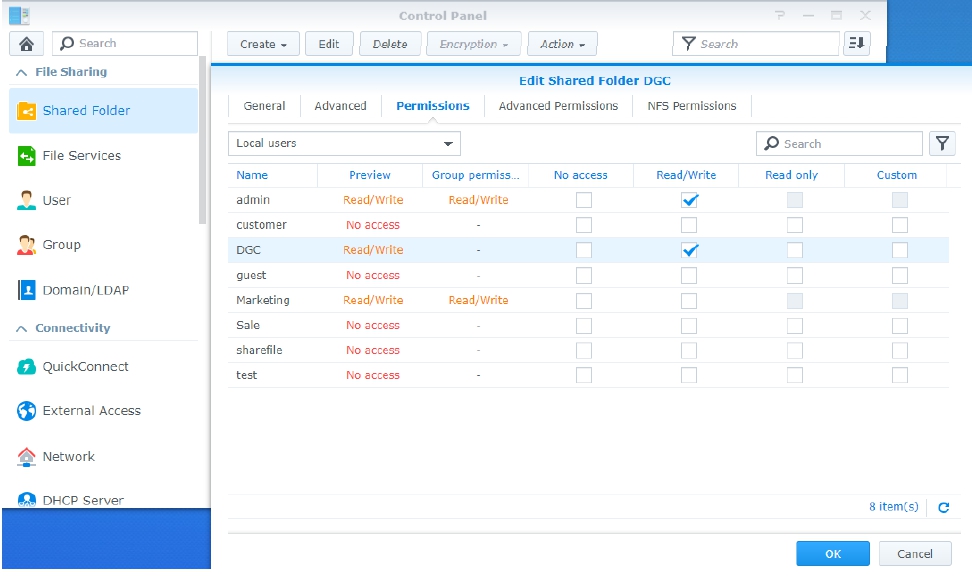Uncheck Read/Write for DGC user
Viewport: 972px width, 588px height.
click(689, 250)
